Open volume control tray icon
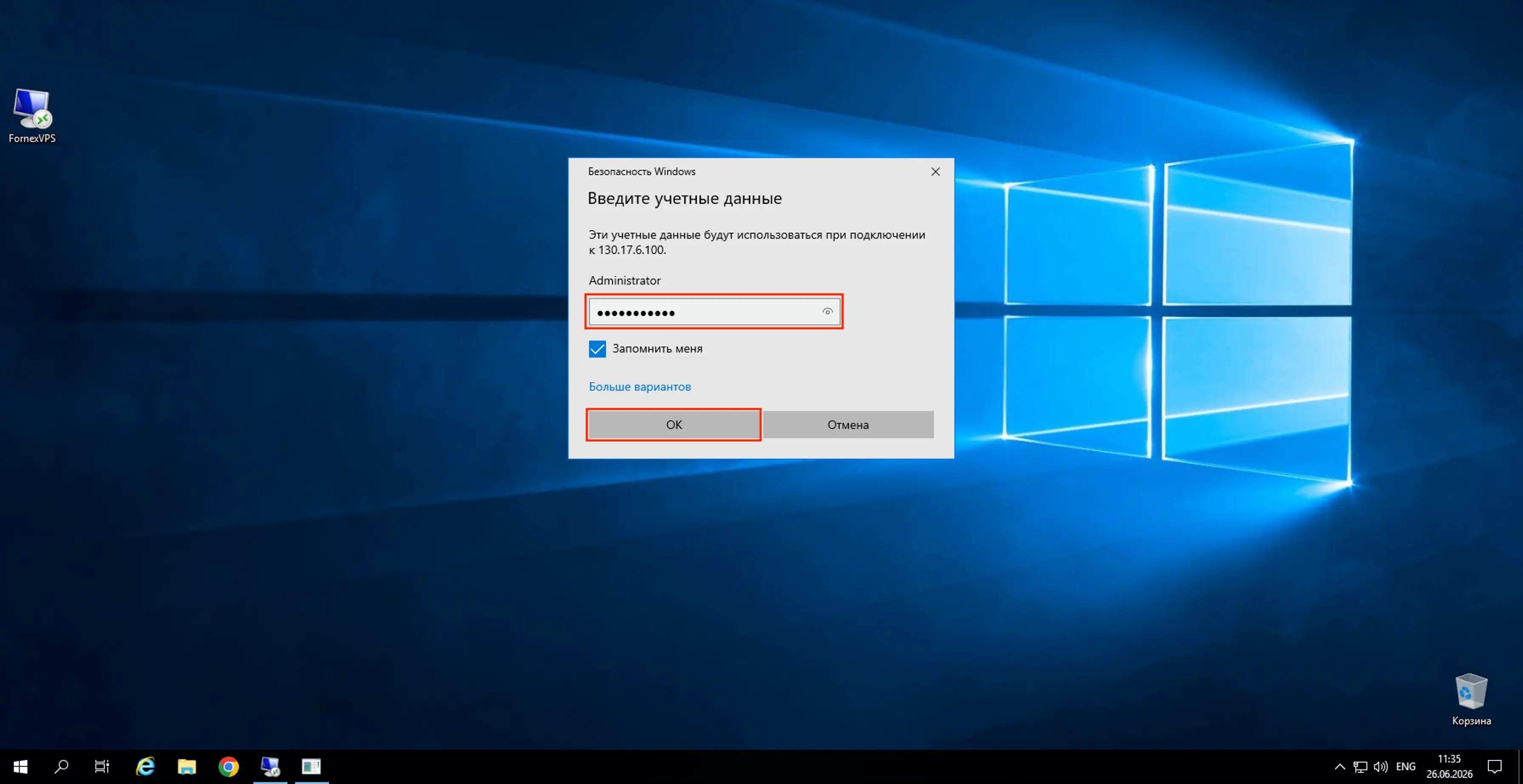 click(1381, 767)
